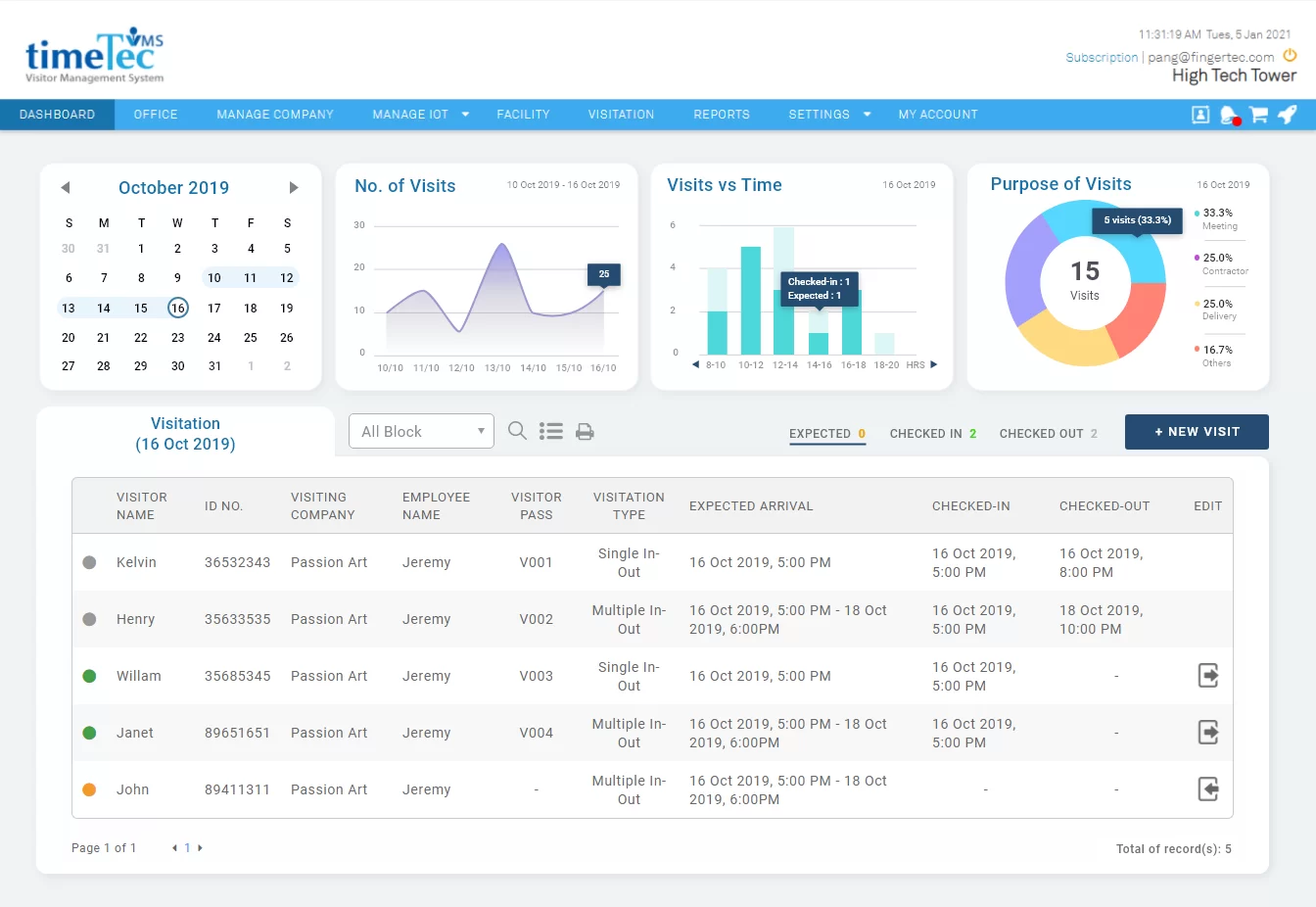Go to next month in calendar

pyautogui.click(x=293, y=187)
